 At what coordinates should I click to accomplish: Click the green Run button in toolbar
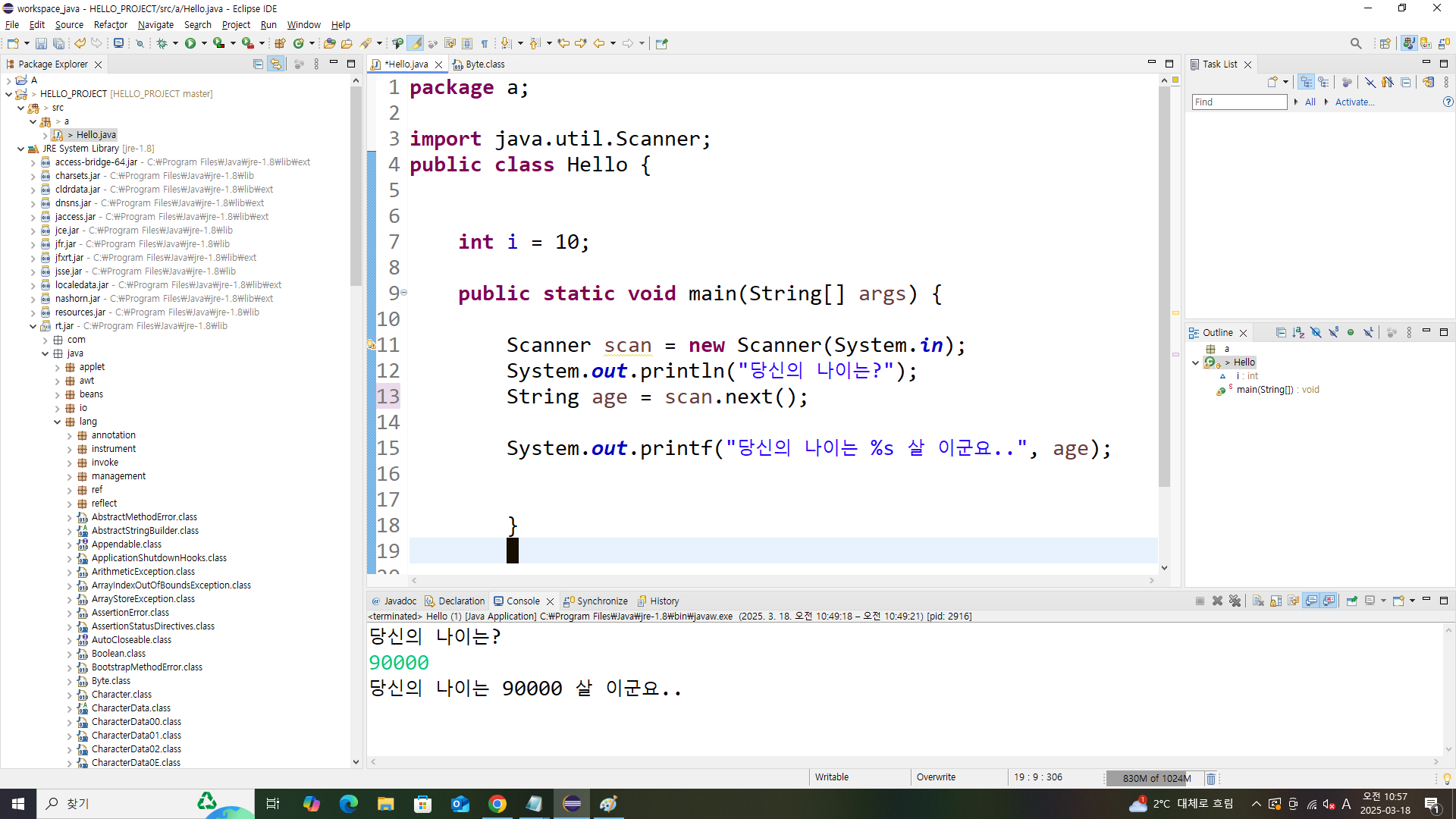(190, 43)
